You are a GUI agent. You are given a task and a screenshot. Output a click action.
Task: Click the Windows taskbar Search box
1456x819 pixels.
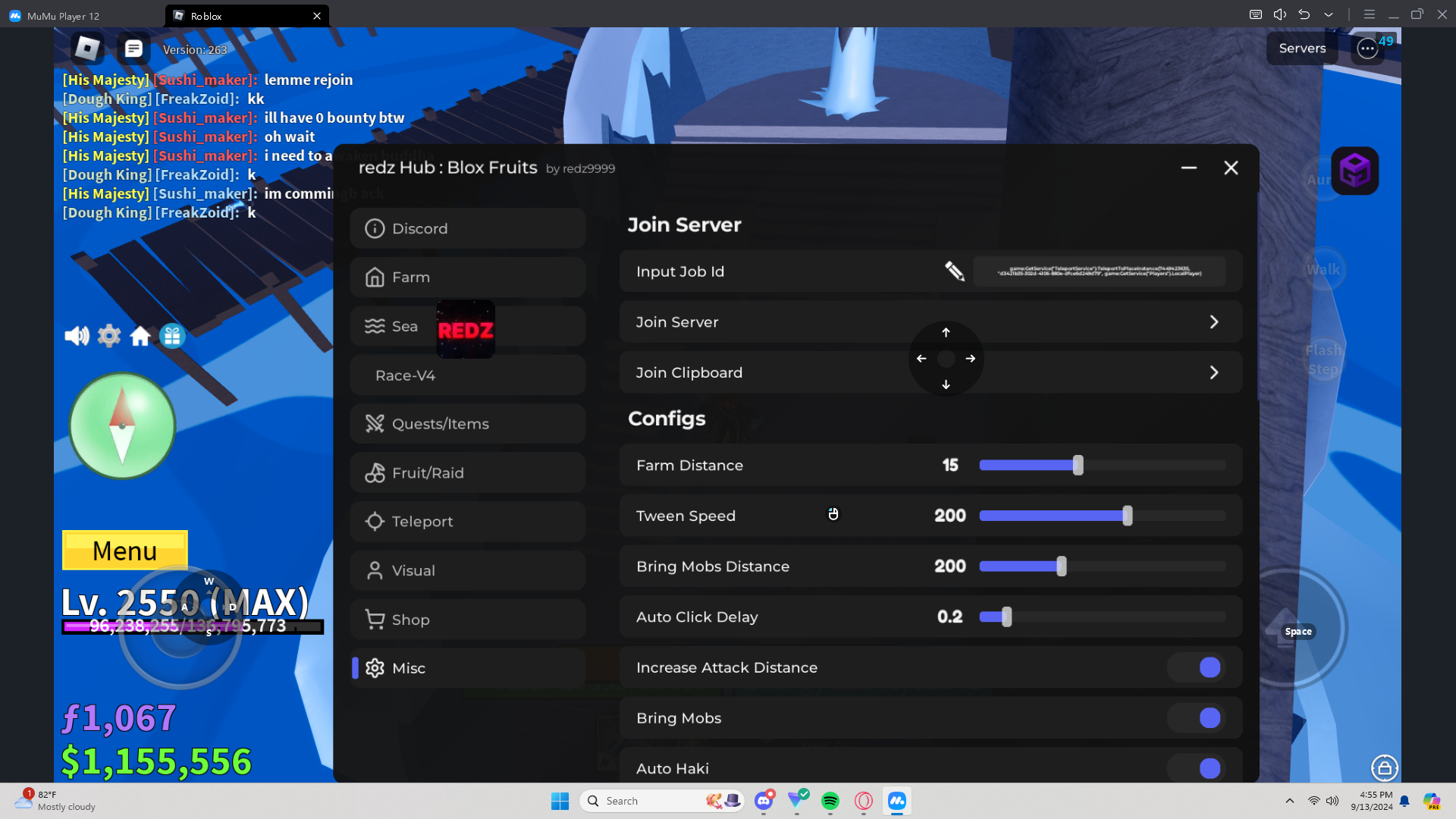(662, 801)
